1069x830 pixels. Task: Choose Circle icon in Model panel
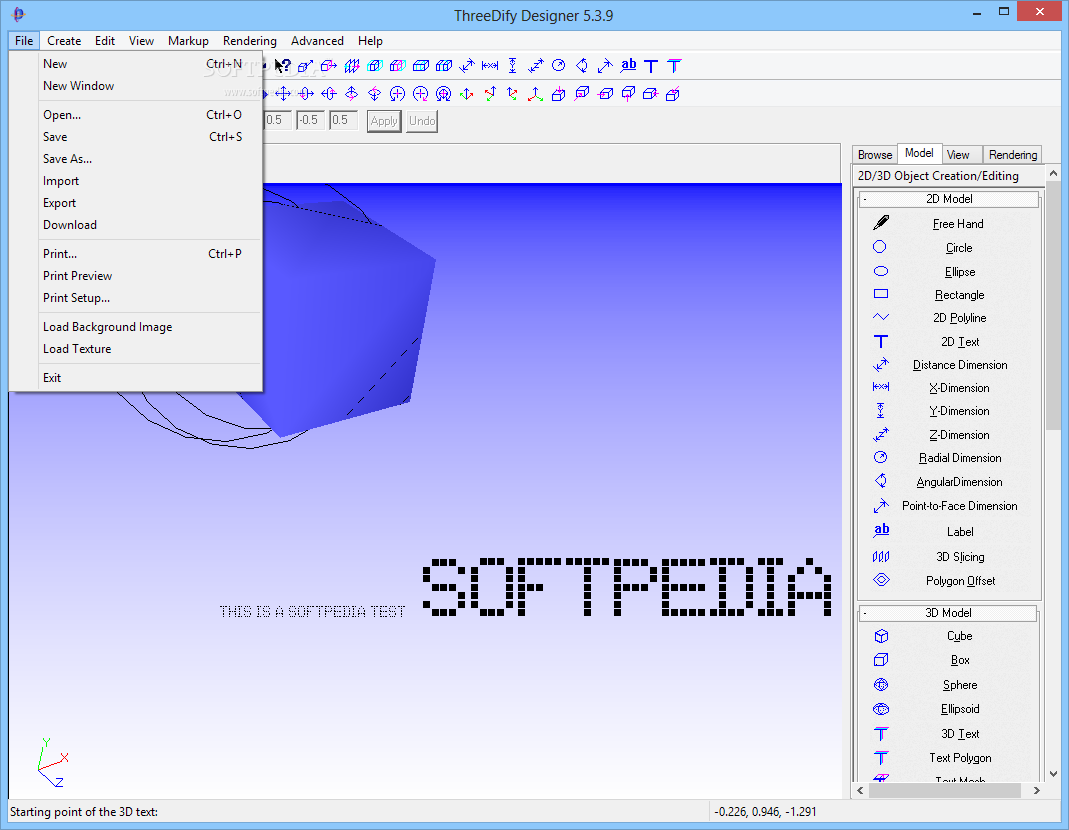click(x=880, y=247)
